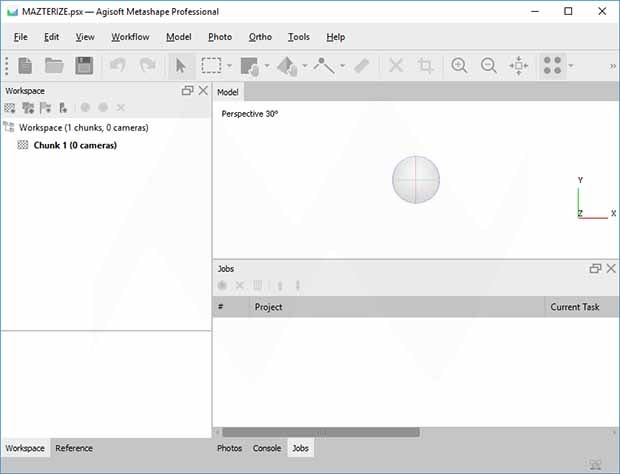Open the File menu
Viewport: 620px width, 474px height.
coord(21,37)
